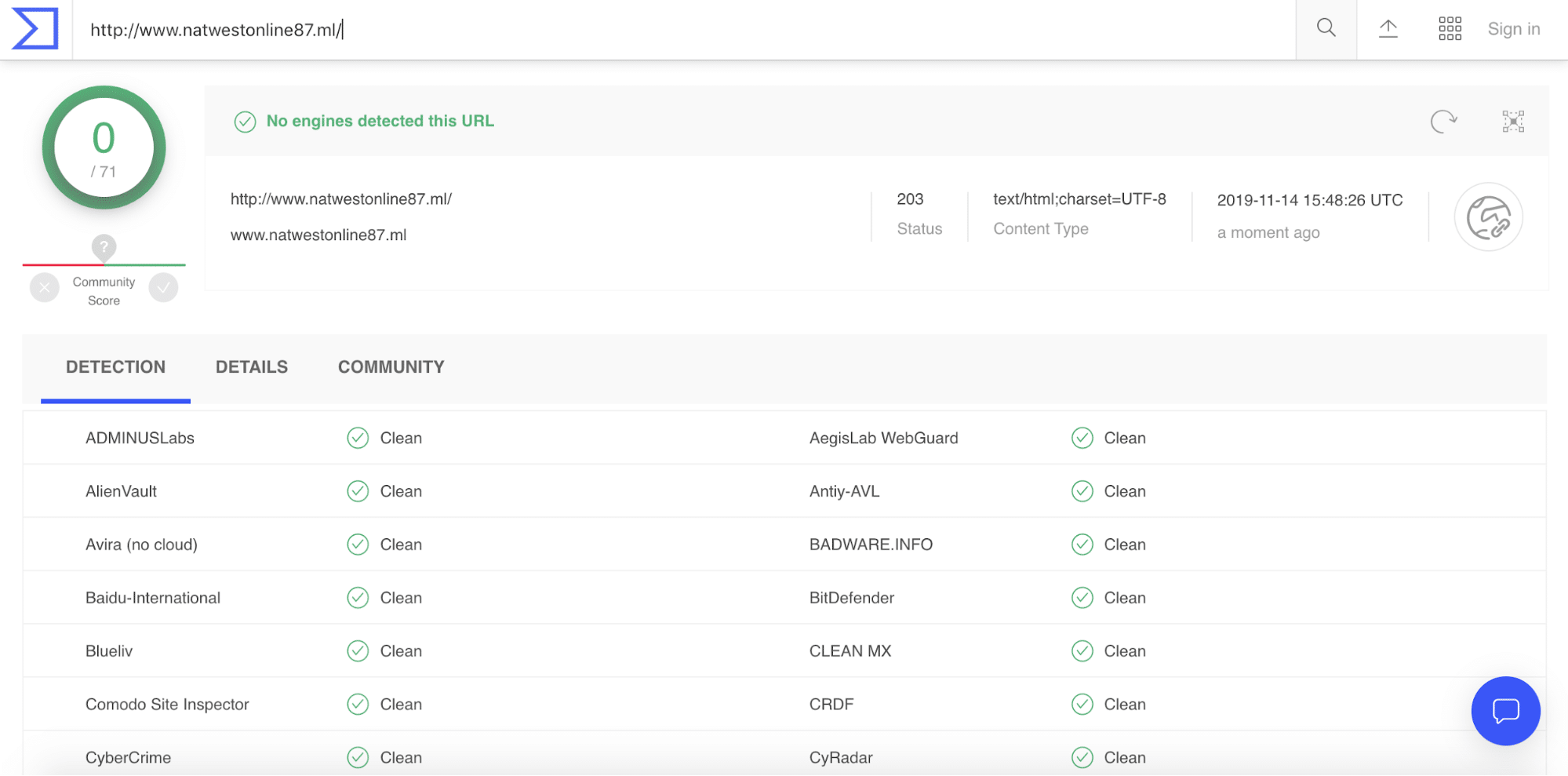Image resolution: width=1568 pixels, height=776 pixels.
Task: Open the VirusTotal home logo
Action: (35, 29)
